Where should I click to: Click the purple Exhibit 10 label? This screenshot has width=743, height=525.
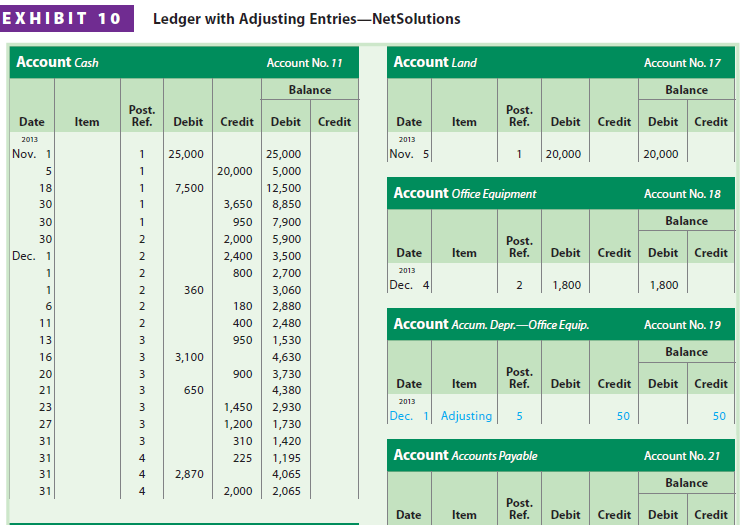click(x=66, y=19)
